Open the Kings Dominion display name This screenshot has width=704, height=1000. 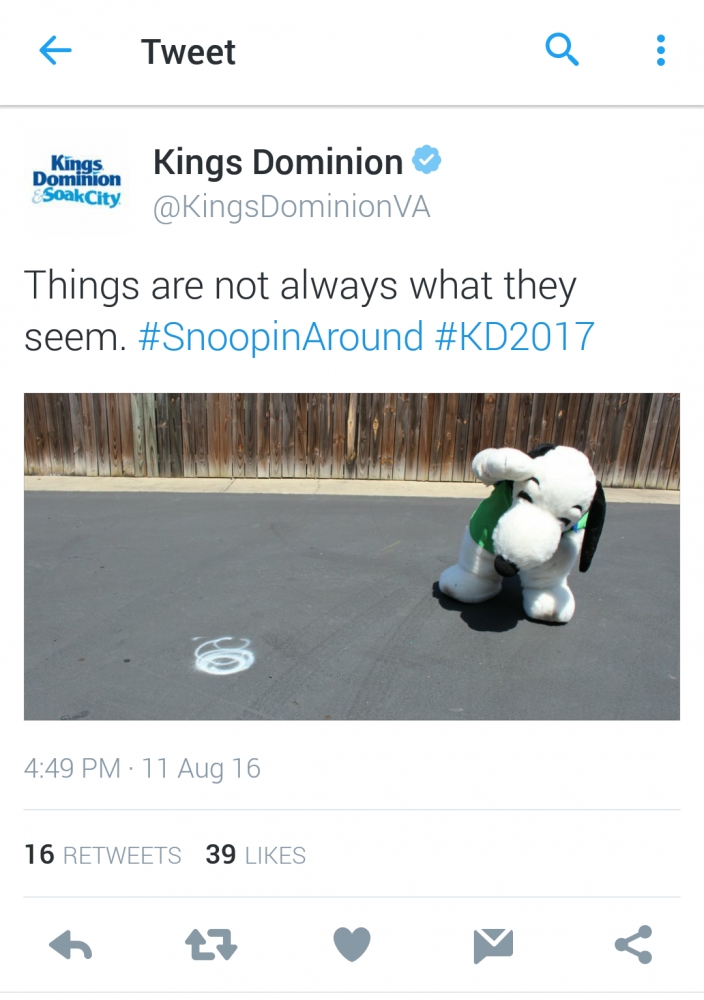[278, 162]
